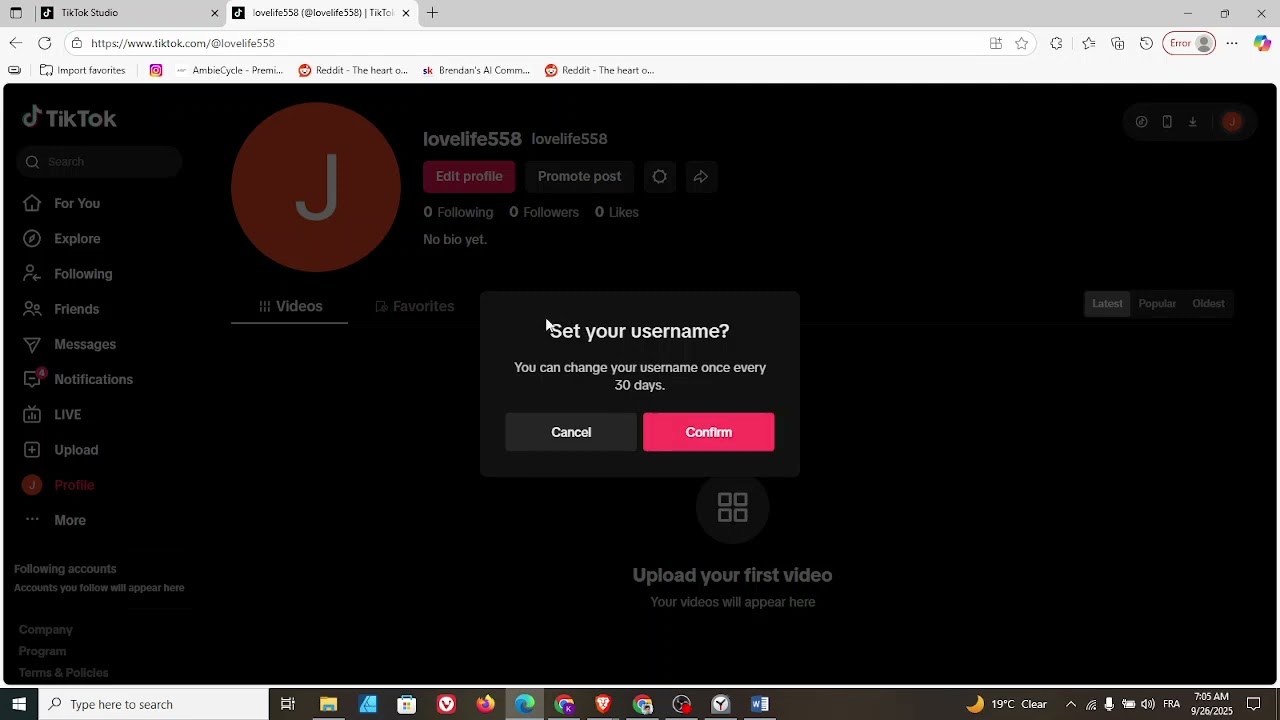This screenshot has width=1280, height=720.
Task: Go to LIVE section icon
Action: 32,414
